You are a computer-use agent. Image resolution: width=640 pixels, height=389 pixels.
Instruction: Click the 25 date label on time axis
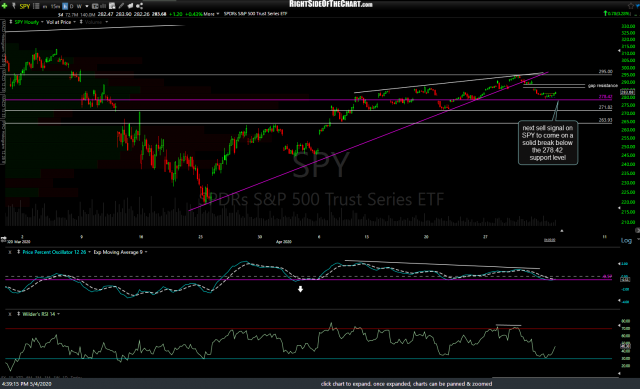click(x=200, y=237)
